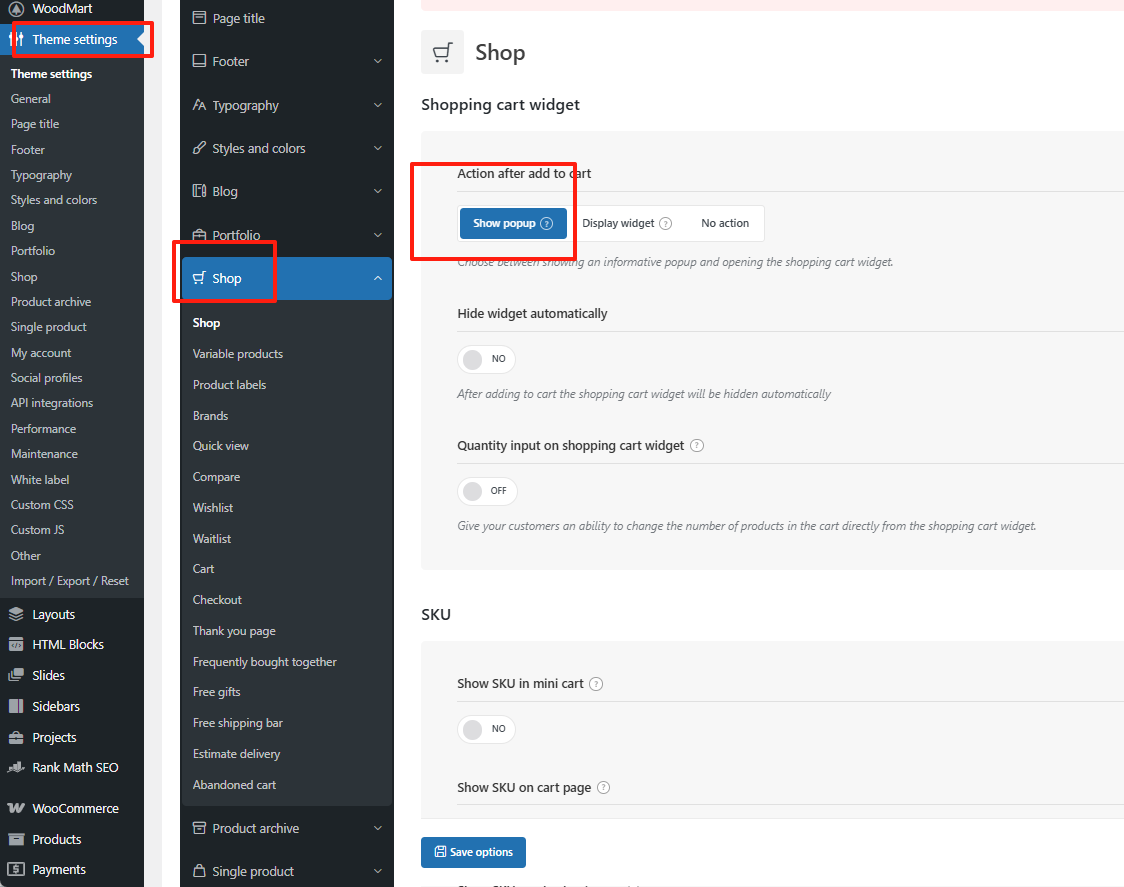Select the No action option
The height and width of the screenshot is (887, 1124).
(725, 224)
